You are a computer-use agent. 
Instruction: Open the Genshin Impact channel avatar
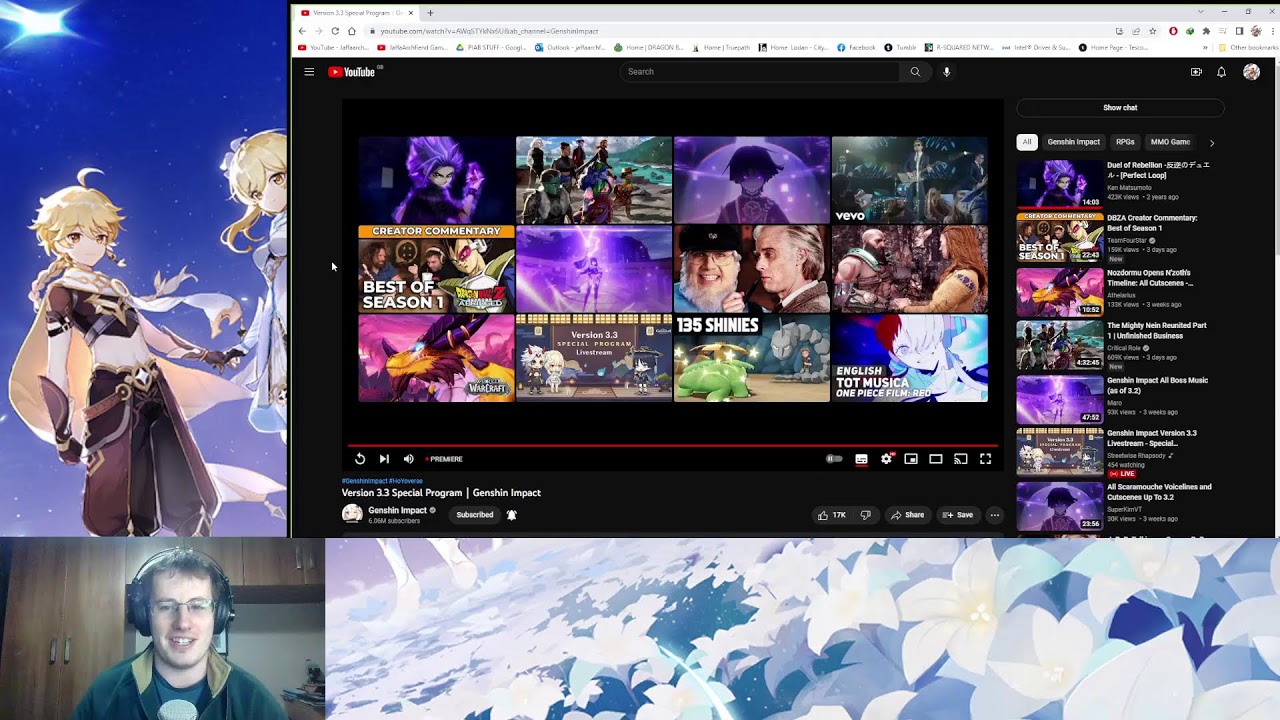352,514
